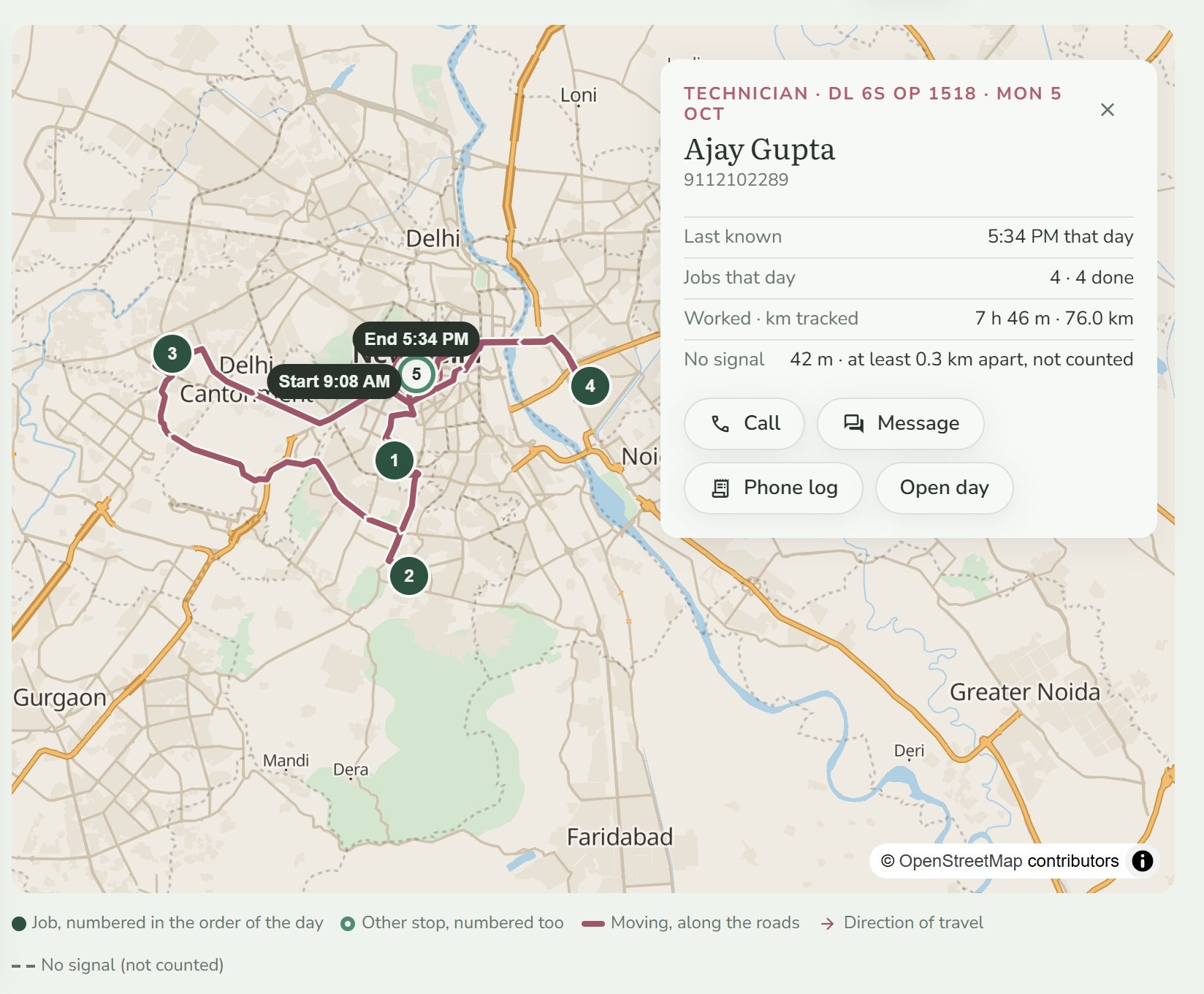The width and height of the screenshot is (1204, 994).
Task: Click the Last known label
Action: click(733, 237)
